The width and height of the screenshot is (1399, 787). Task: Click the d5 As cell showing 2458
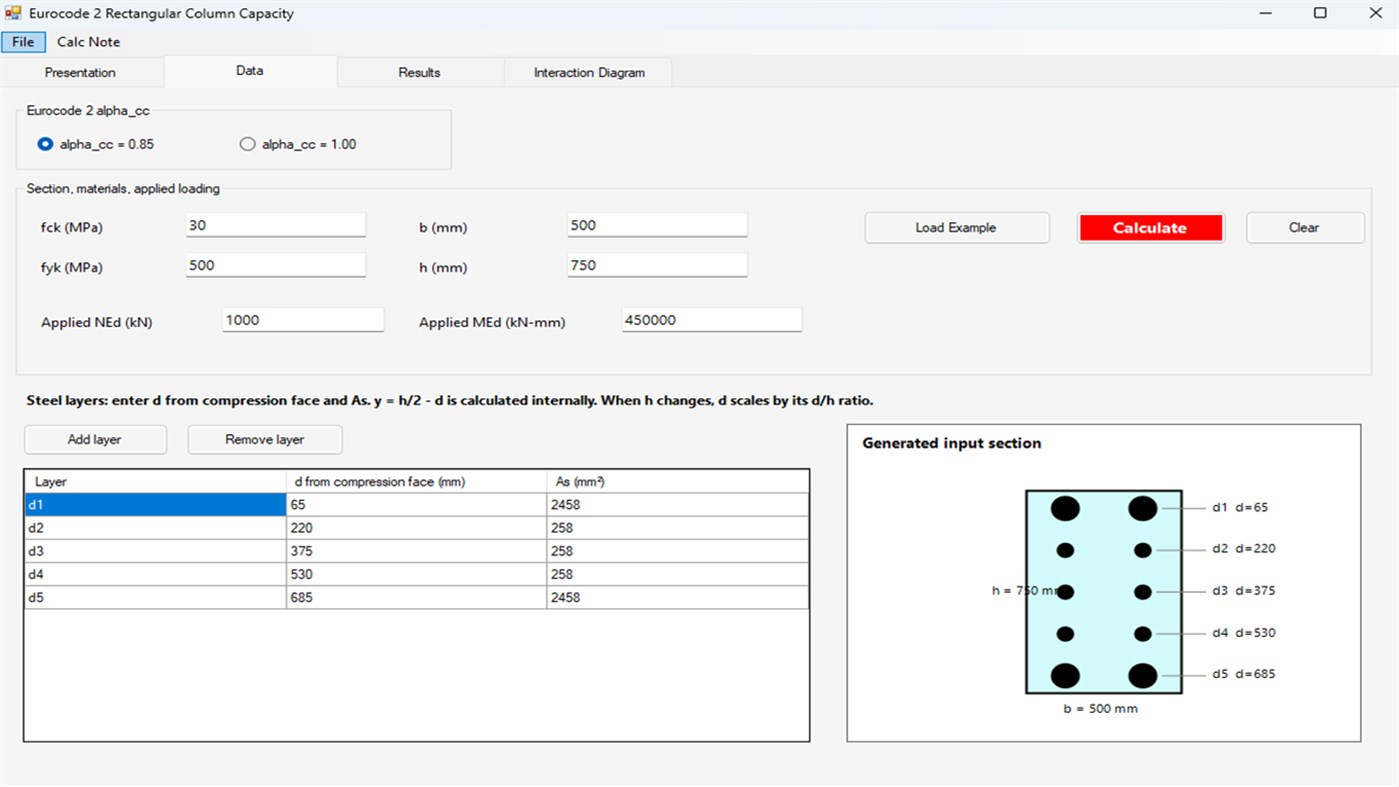677,597
